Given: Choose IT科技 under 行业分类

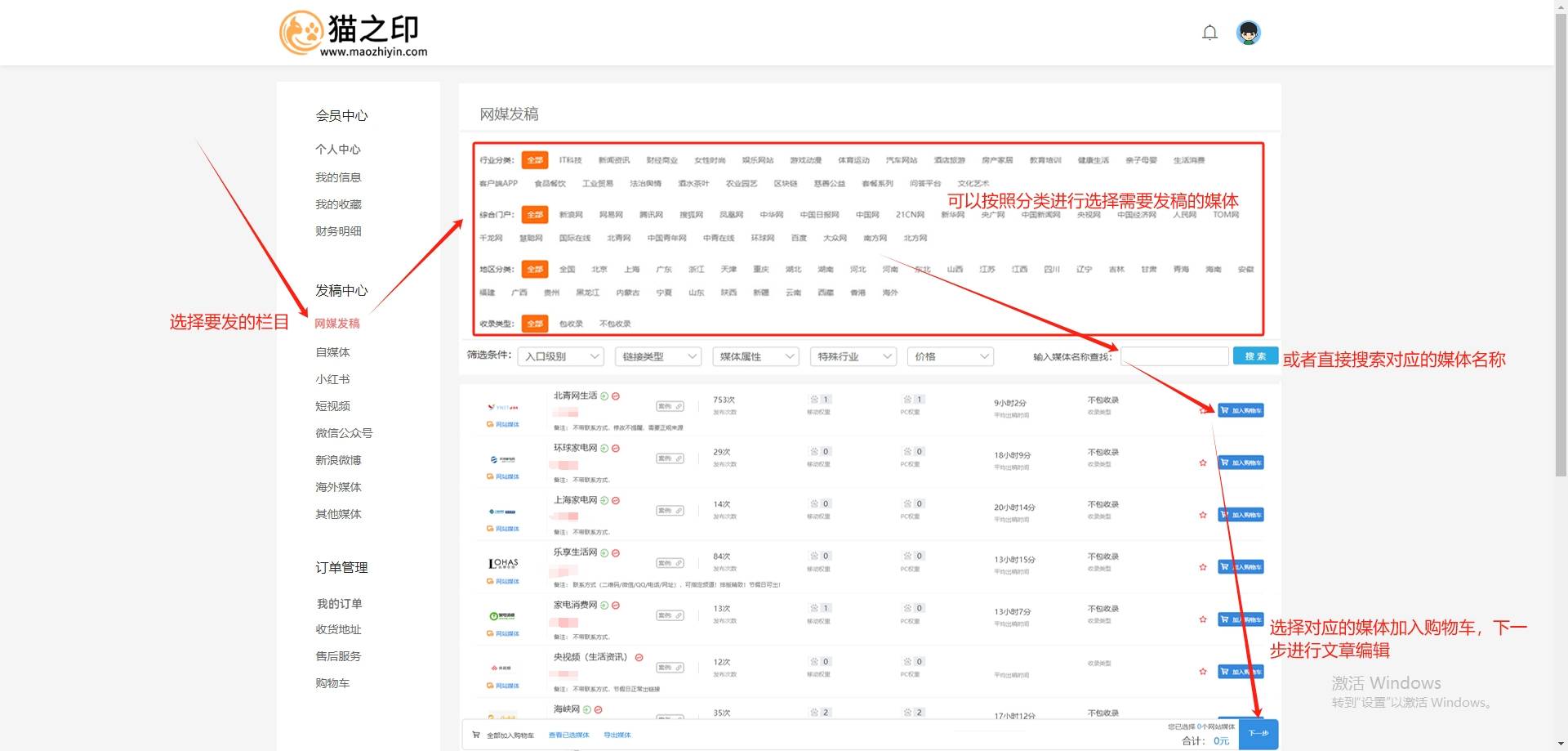Looking at the screenshot, I should tap(570, 160).
